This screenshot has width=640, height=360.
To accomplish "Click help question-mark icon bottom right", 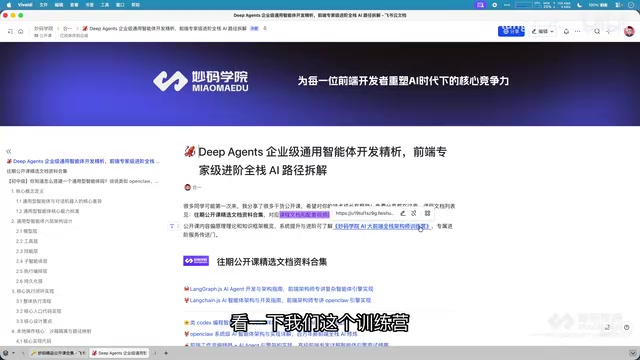I will click(627, 327).
